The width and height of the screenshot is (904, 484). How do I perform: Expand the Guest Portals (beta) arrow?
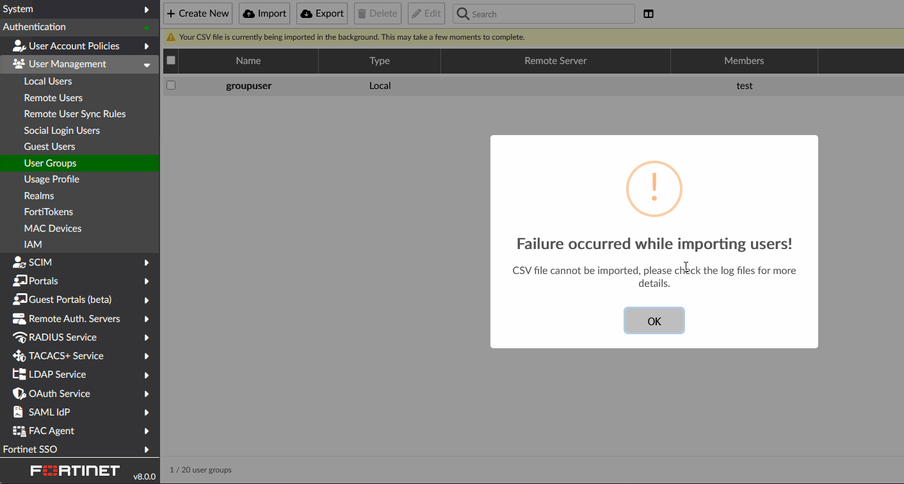[x=146, y=300]
